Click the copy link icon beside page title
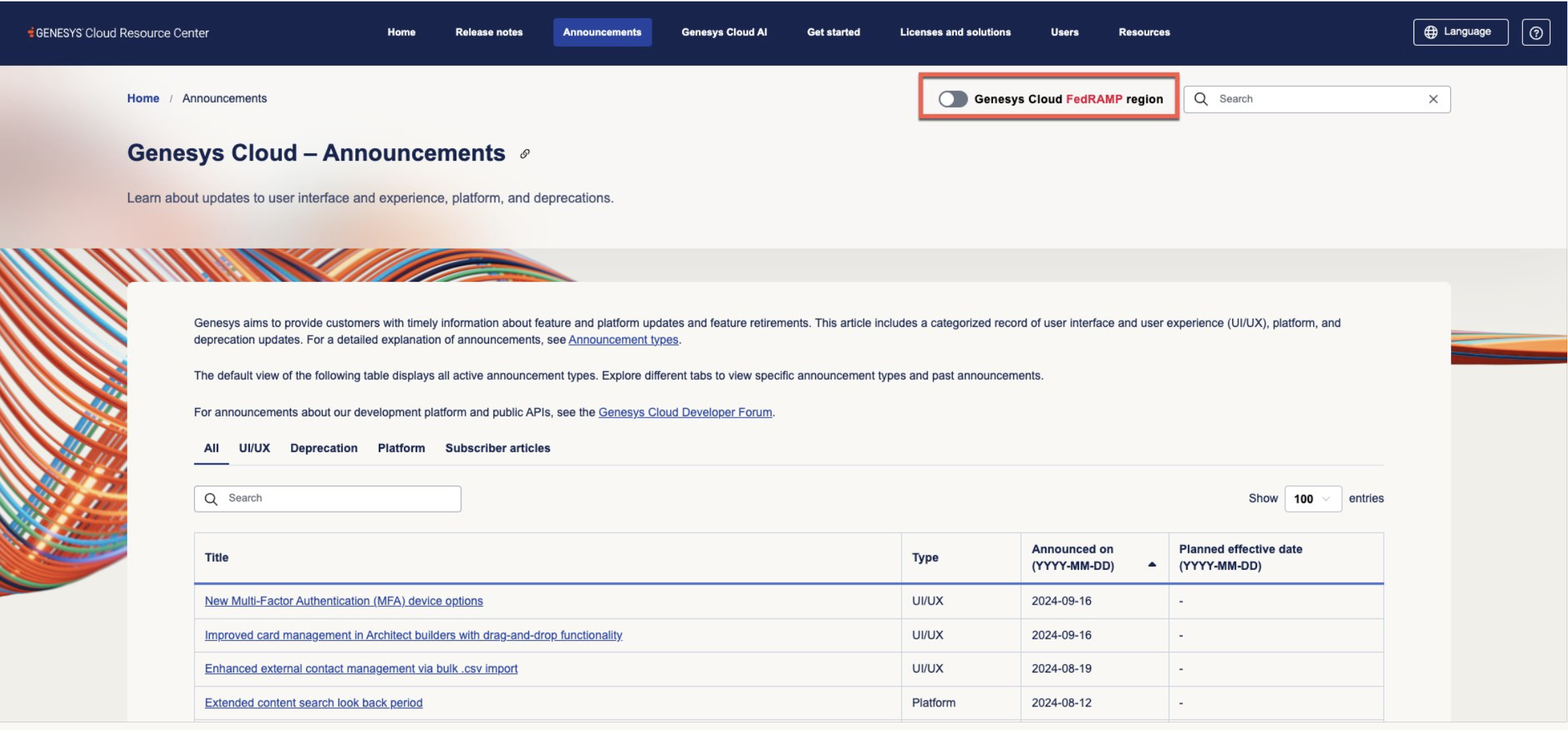The image size is (1568, 730). 525,154
